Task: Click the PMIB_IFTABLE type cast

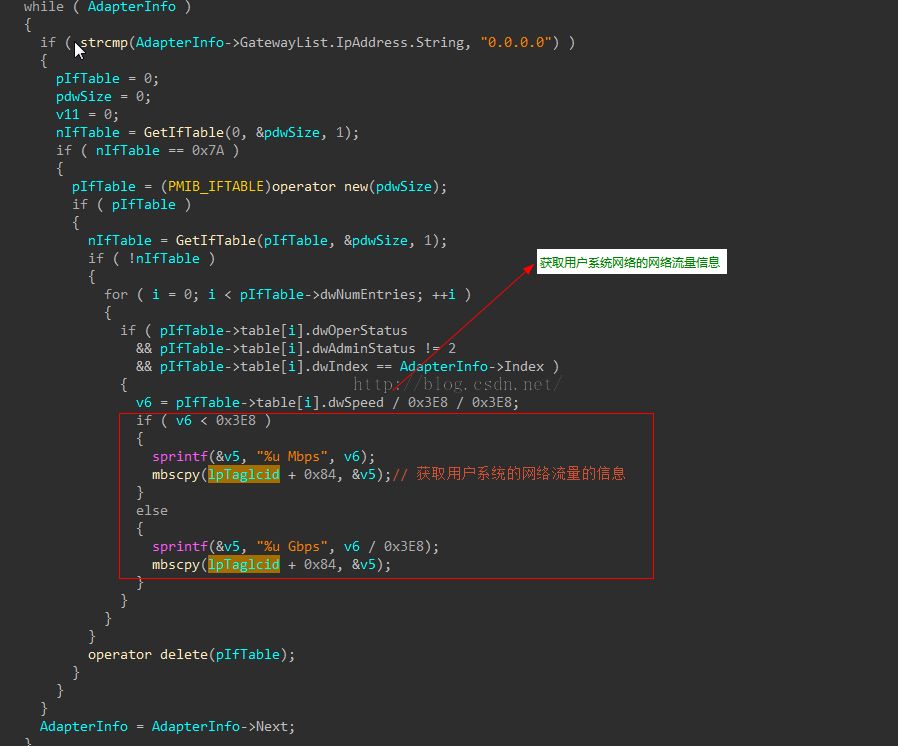Action: click(216, 187)
